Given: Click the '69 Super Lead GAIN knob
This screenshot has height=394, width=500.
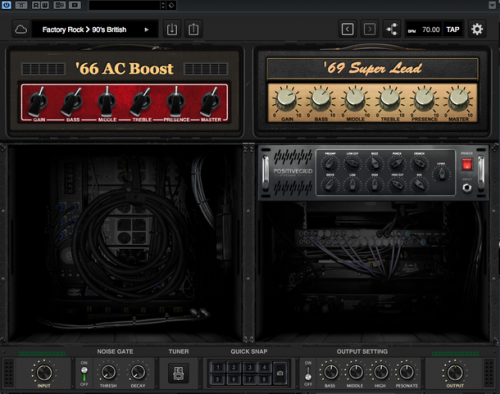Looking at the screenshot, I should pyautogui.click(x=287, y=99).
